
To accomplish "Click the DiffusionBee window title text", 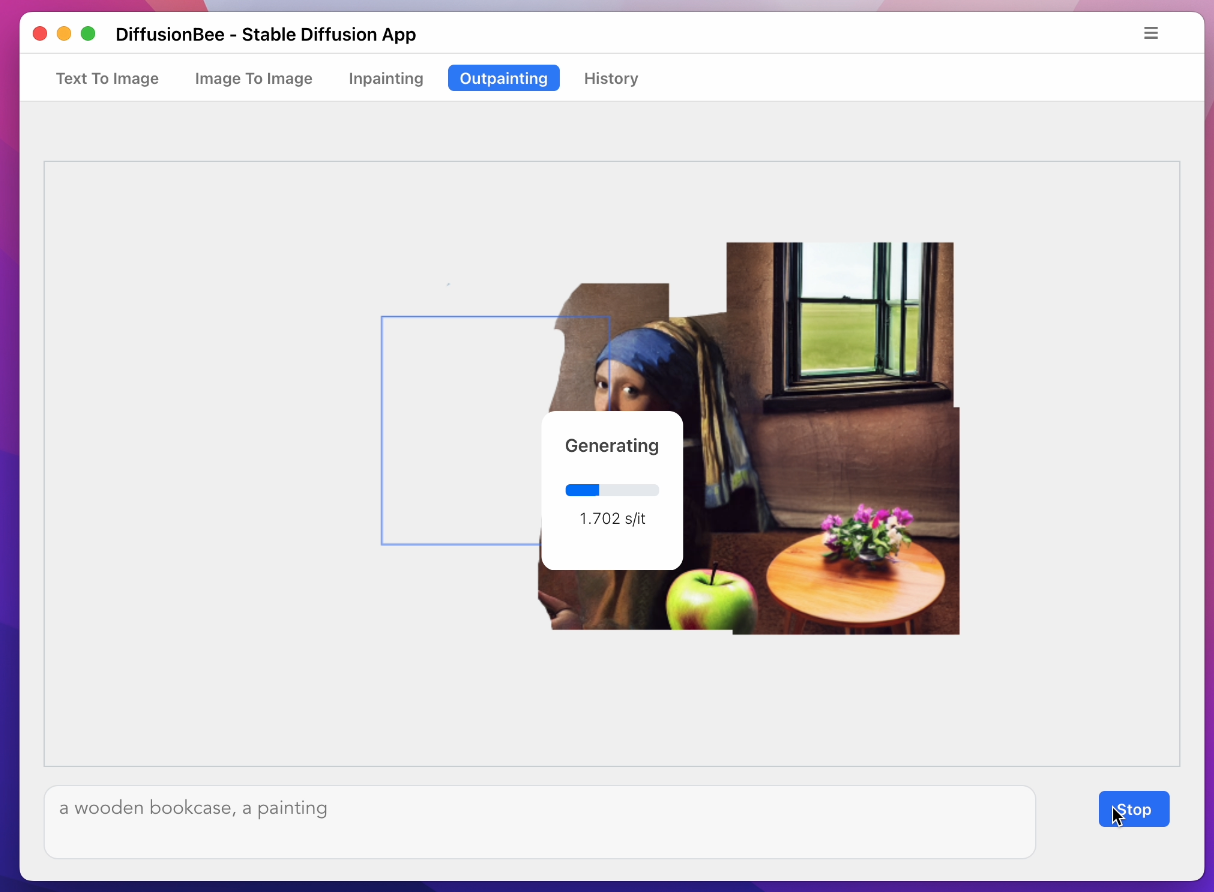I will 265,34.
